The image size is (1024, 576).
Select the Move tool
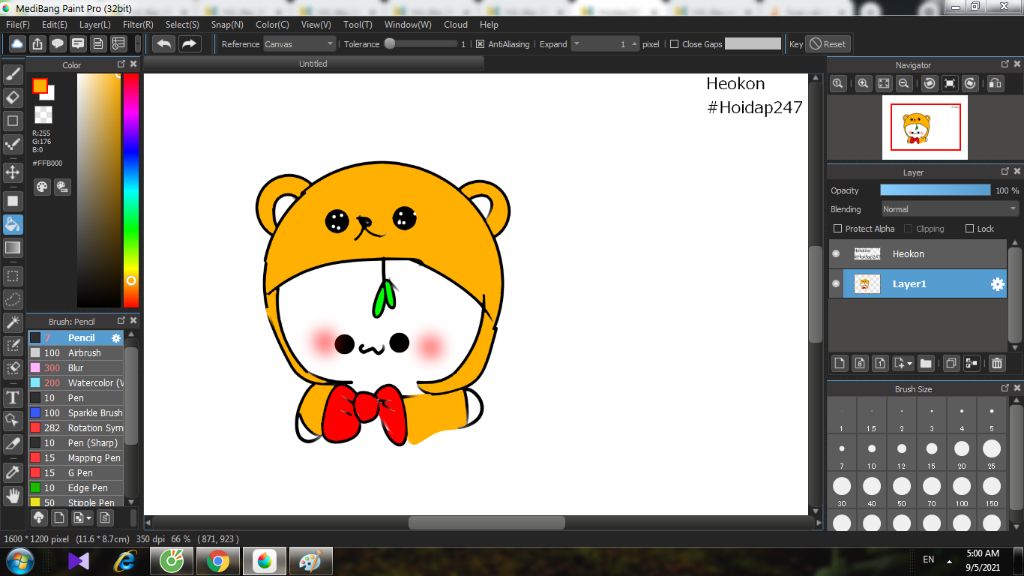(13, 172)
